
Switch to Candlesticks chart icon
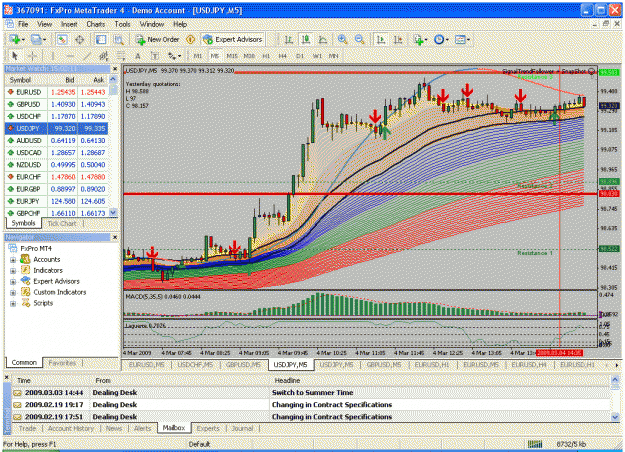[306, 39]
